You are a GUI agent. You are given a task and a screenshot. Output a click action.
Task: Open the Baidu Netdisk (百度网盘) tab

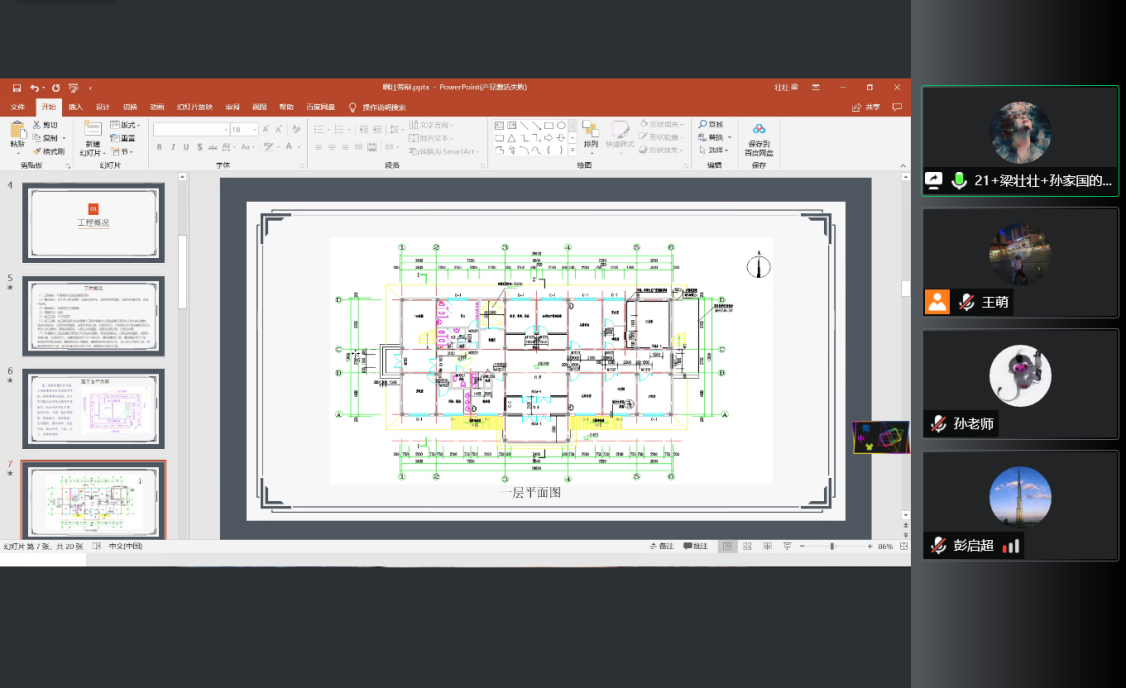click(320, 107)
